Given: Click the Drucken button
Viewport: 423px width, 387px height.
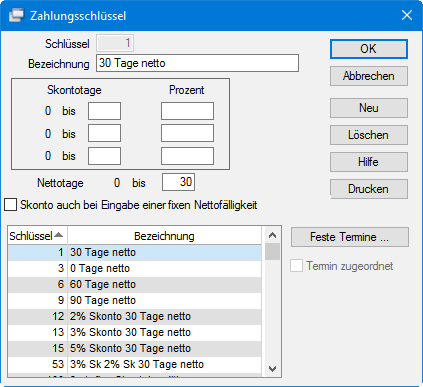Looking at the screenshot, I should pyautogui.click(x=369, y=189).
